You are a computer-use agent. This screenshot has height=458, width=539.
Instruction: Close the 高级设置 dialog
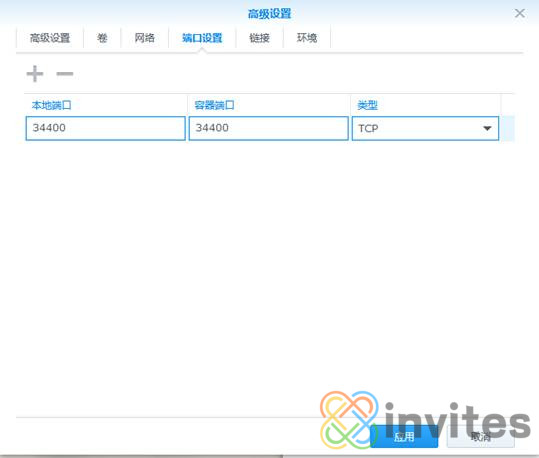[x=519, y=13]
